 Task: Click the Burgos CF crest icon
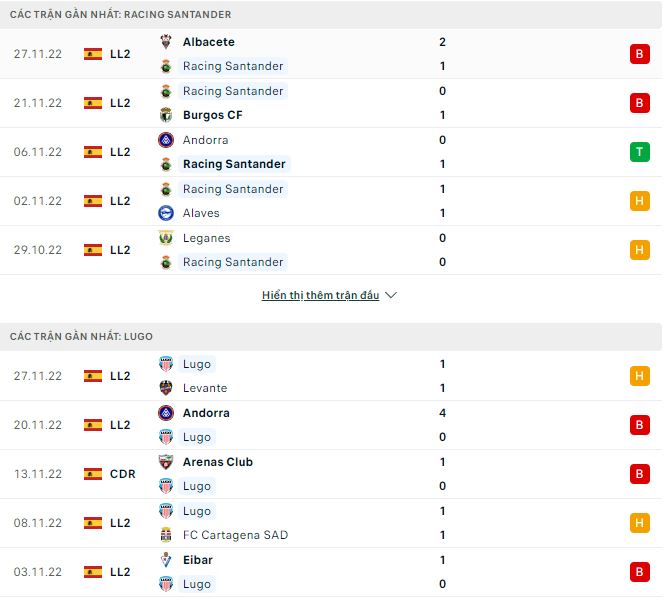pos(166,115)
